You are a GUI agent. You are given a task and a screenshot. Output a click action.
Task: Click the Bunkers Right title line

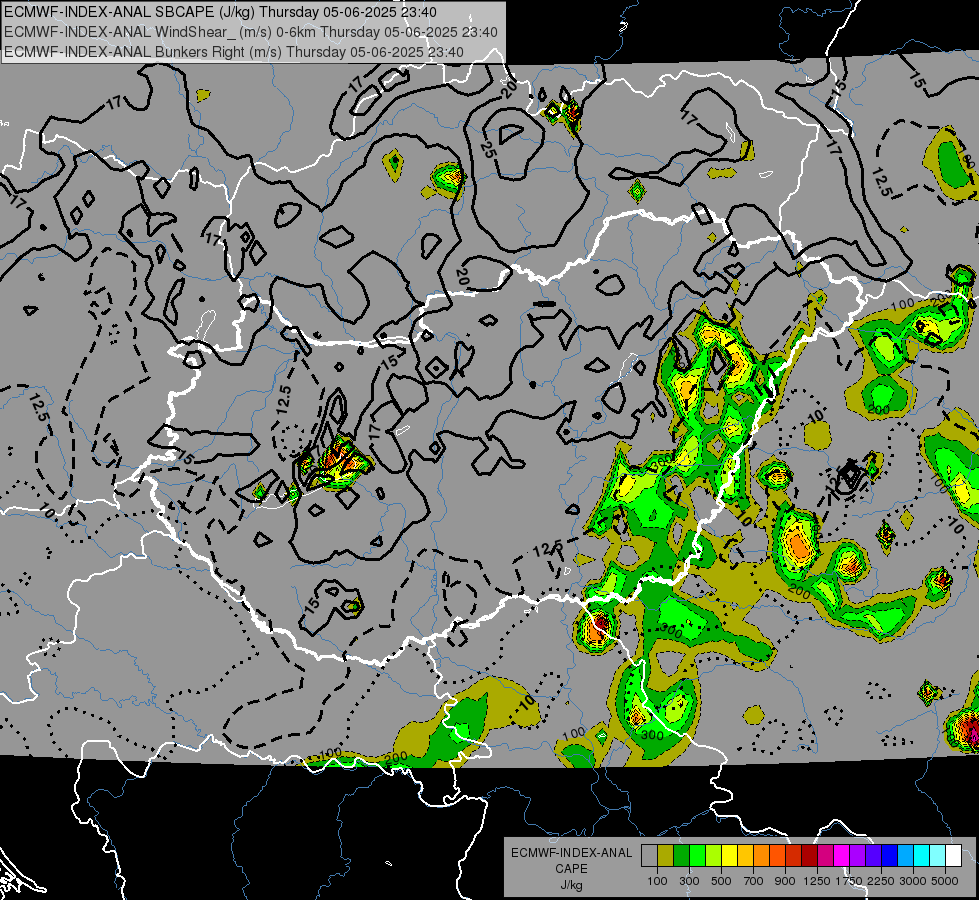234,52
